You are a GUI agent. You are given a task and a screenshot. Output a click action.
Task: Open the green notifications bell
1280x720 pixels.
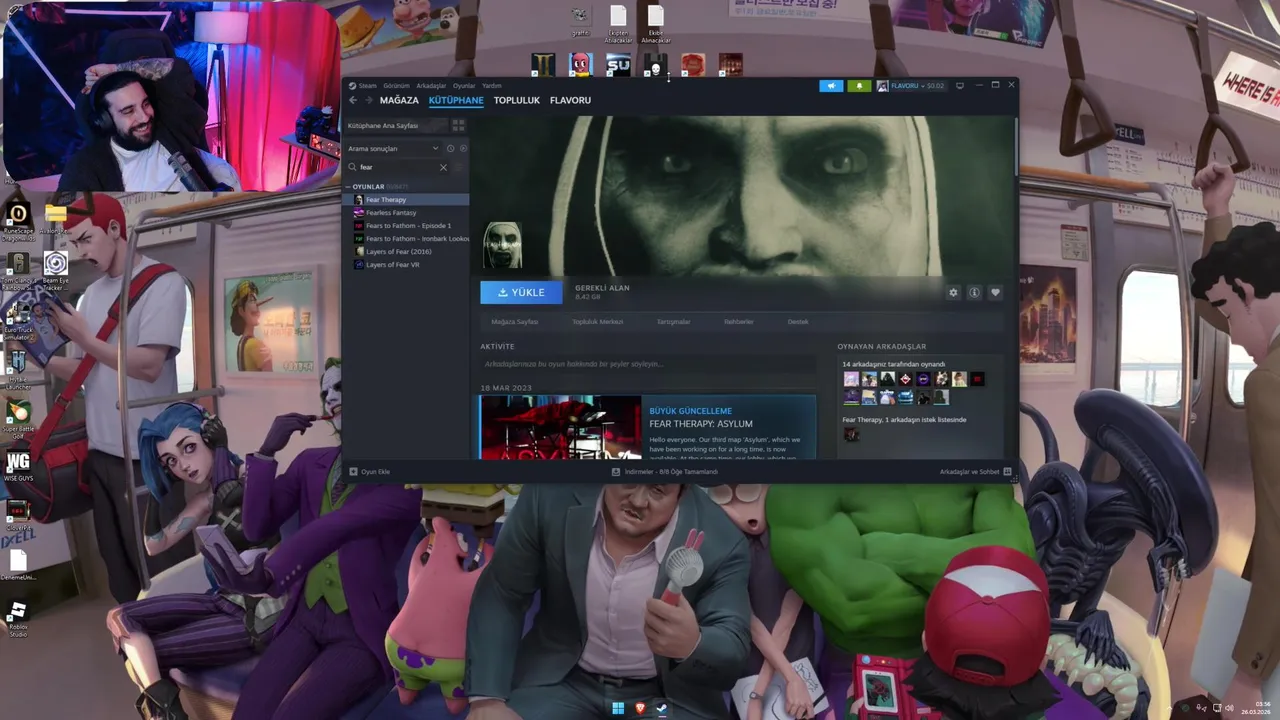(x=859, y=86)
